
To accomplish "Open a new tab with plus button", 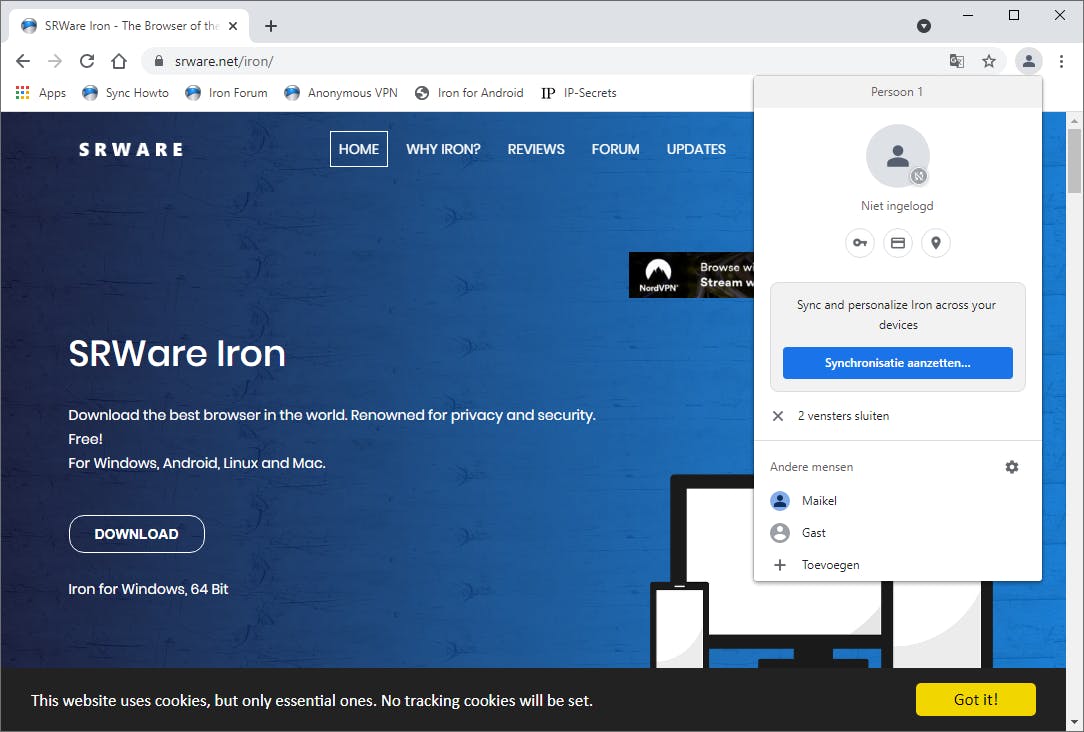I will (271, 26).
